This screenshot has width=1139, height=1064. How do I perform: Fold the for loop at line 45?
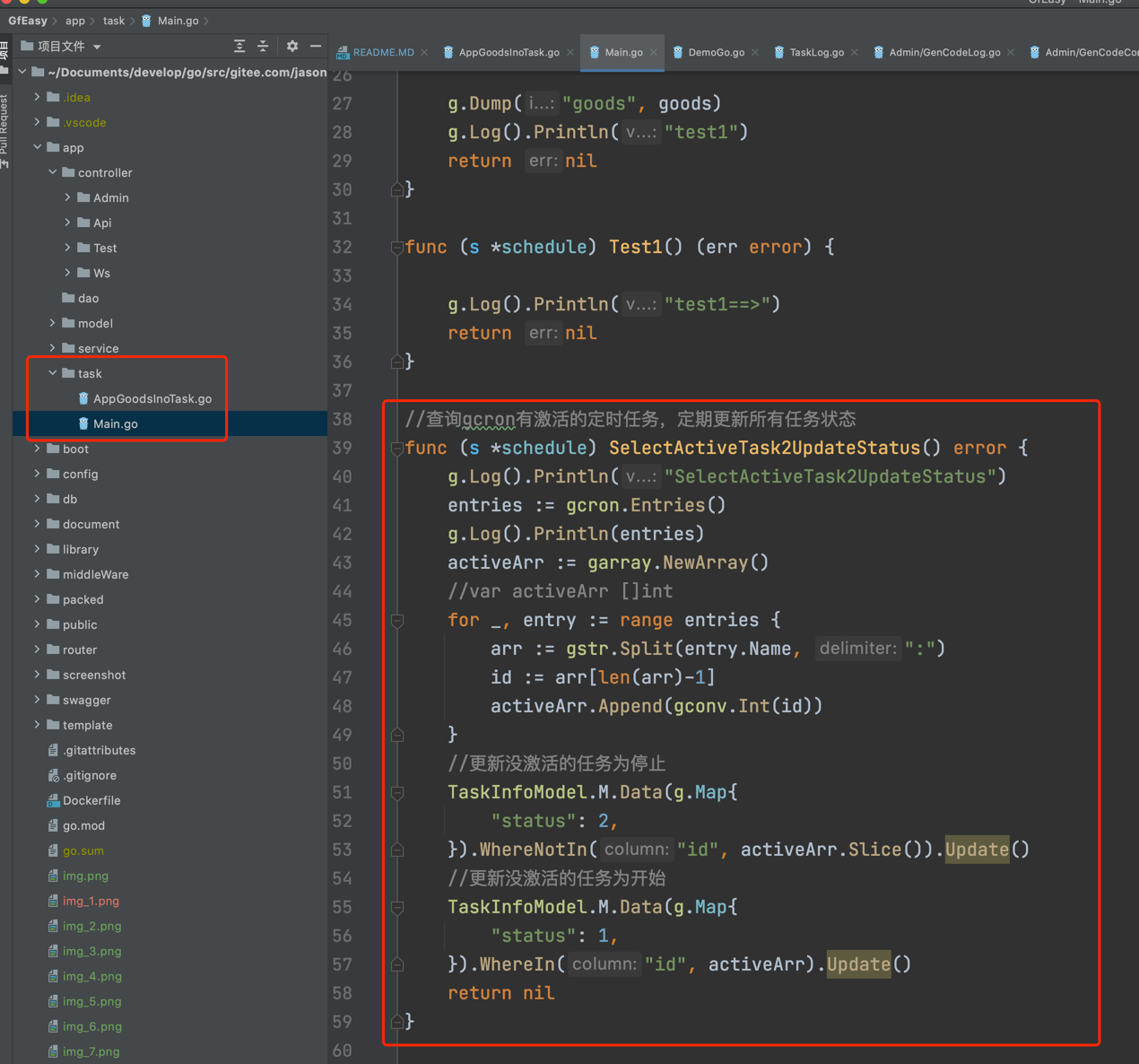pos(397,621)
